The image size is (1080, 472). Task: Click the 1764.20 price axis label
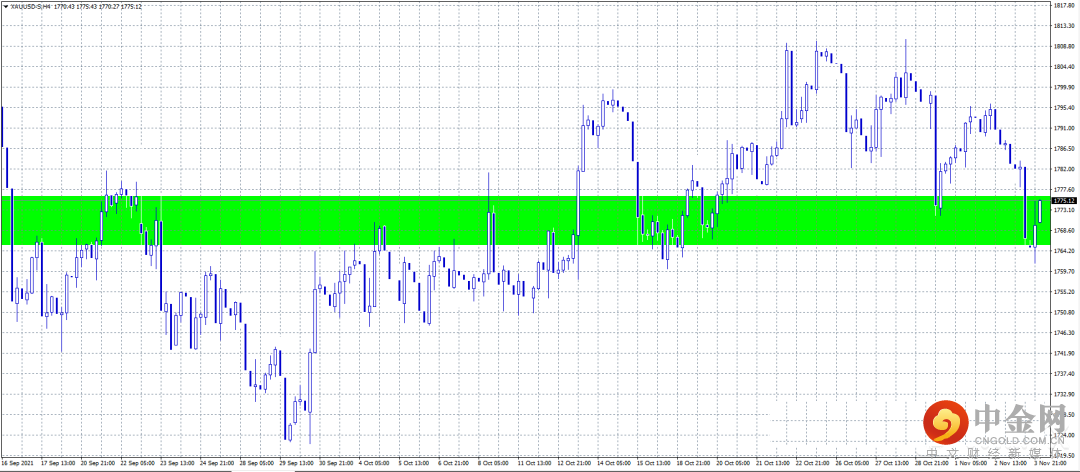click(1066, 251)
